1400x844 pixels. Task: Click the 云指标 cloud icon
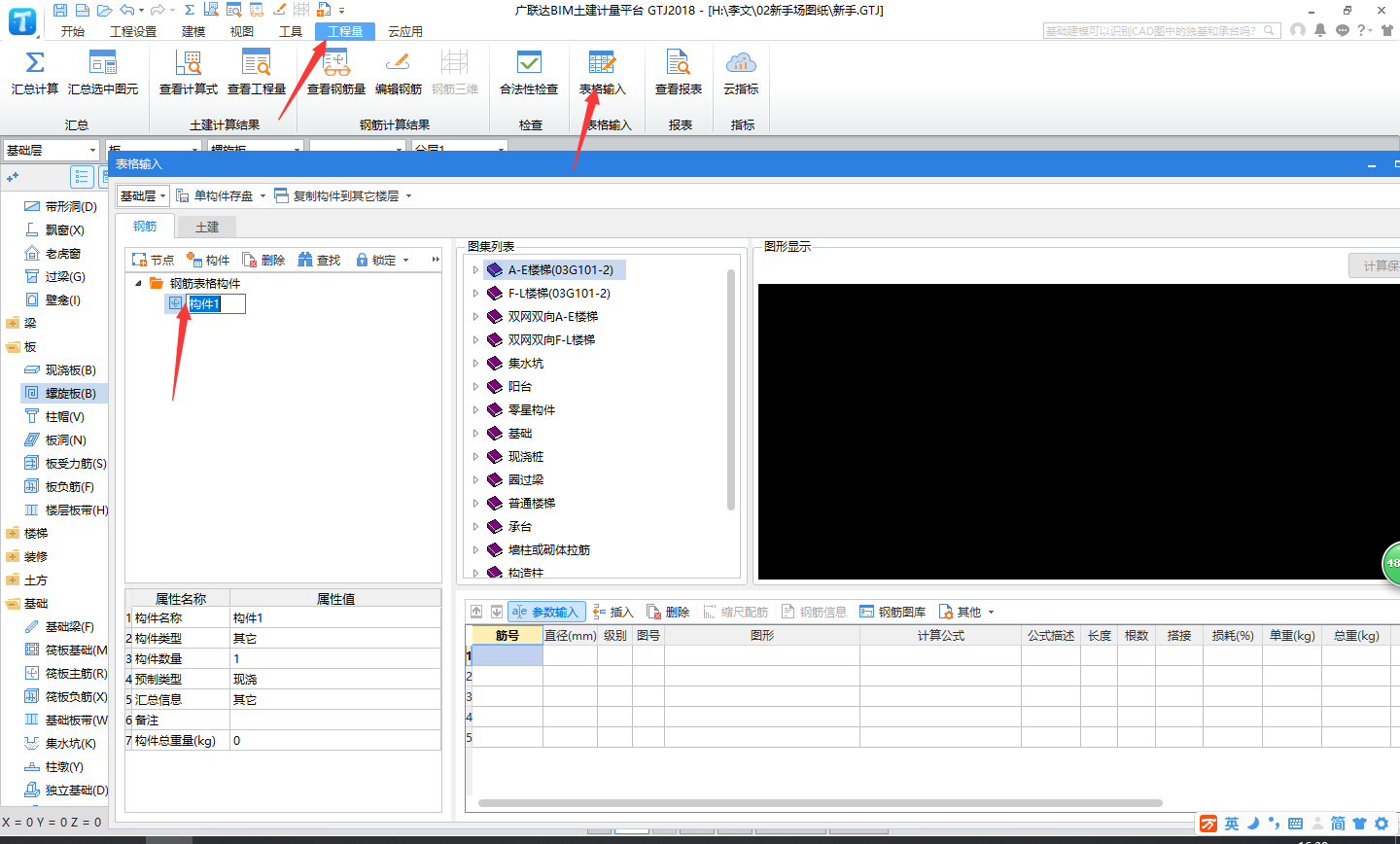[x=741, y=63]
